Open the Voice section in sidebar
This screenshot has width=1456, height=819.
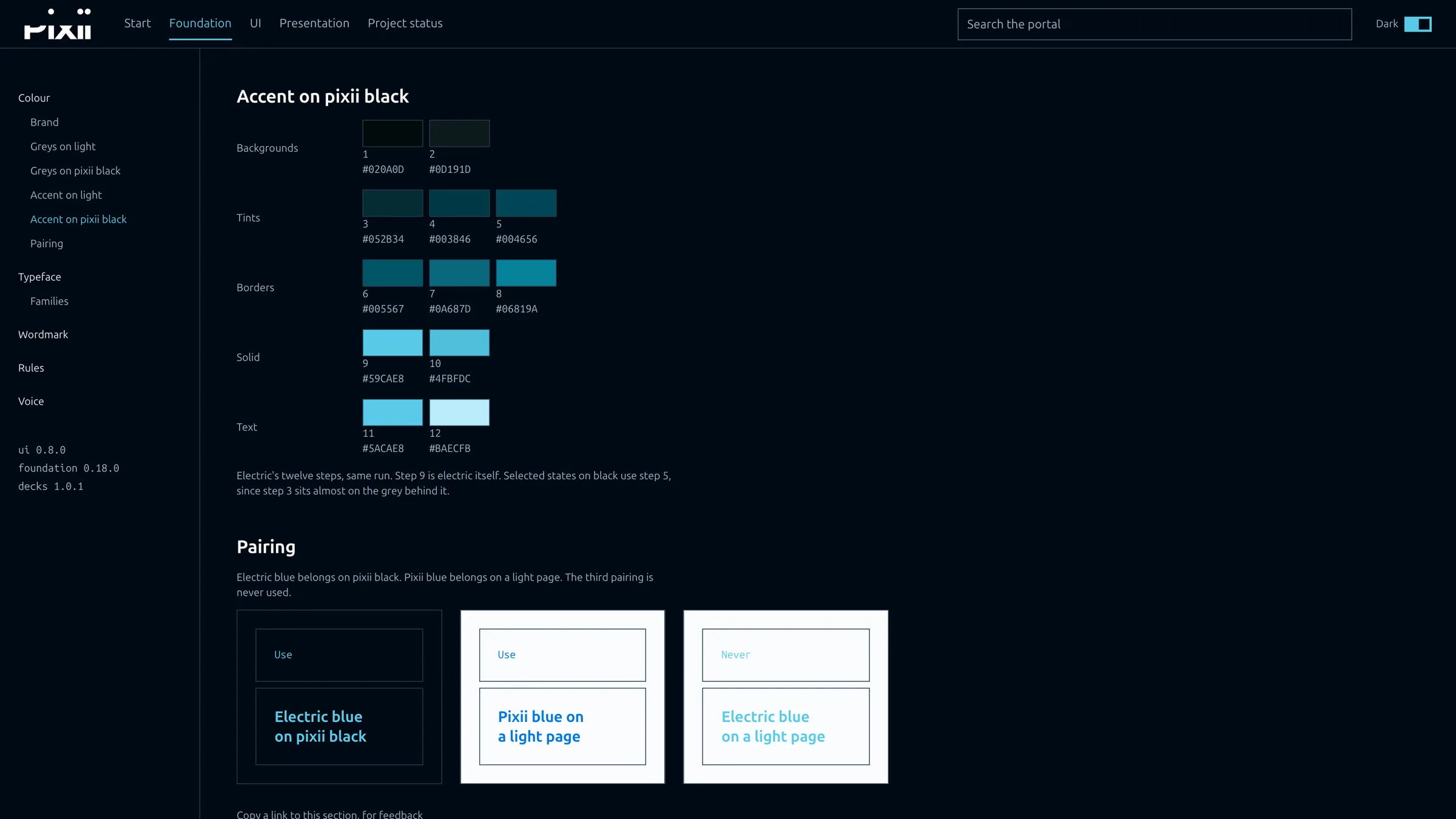31,401
